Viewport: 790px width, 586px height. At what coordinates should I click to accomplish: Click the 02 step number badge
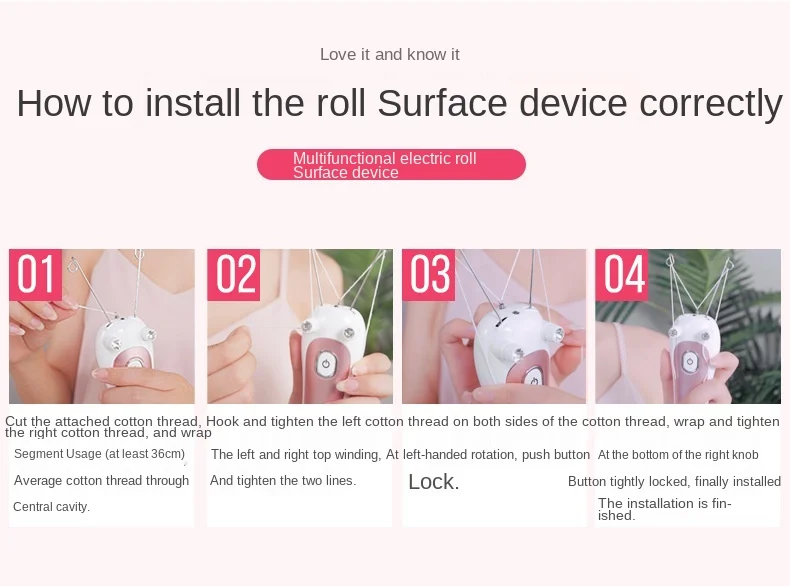(x=234, y=275)
